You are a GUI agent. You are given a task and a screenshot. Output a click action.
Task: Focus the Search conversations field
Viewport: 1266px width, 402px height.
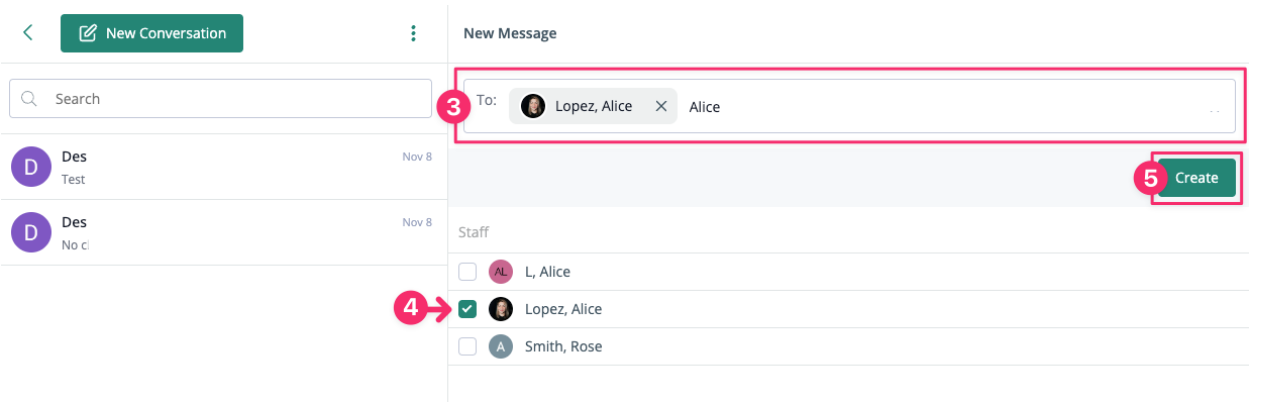click(x=230, y=99)
